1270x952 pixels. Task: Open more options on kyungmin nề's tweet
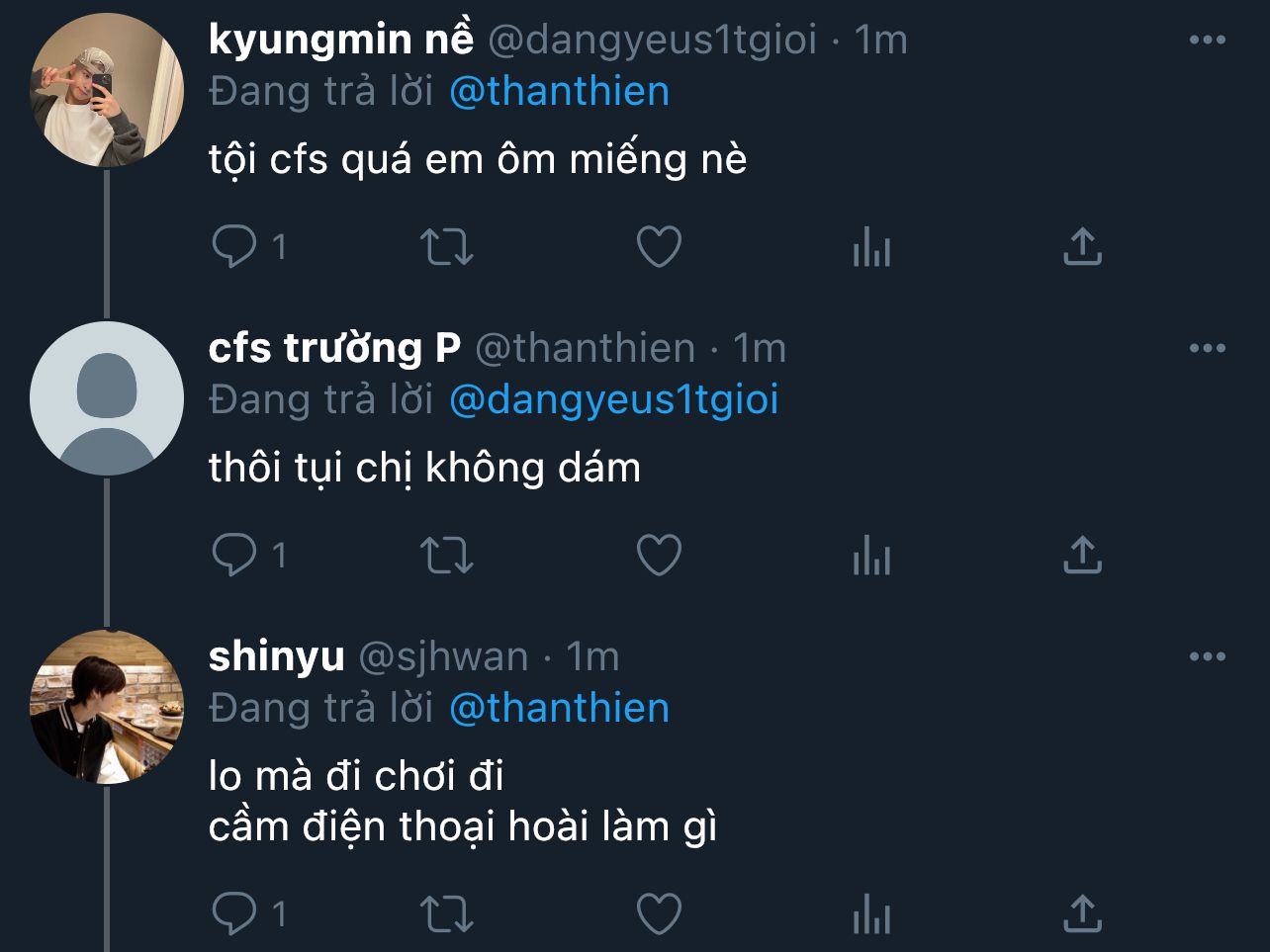click(x=1207, y=41)
